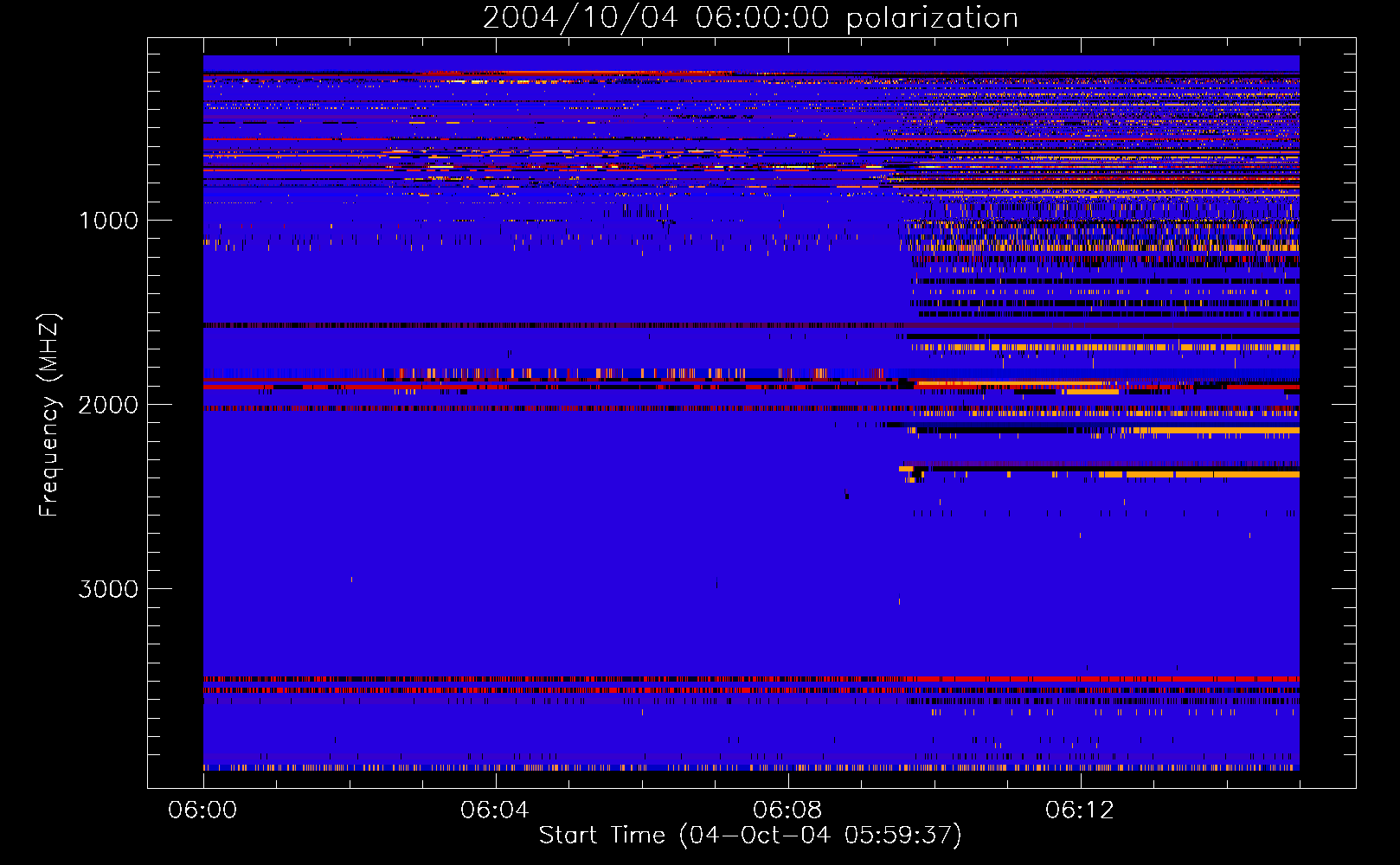1400x865 pixels.
Task: Select the 1000 frequency tick label
Action: [x=108, y=221]
